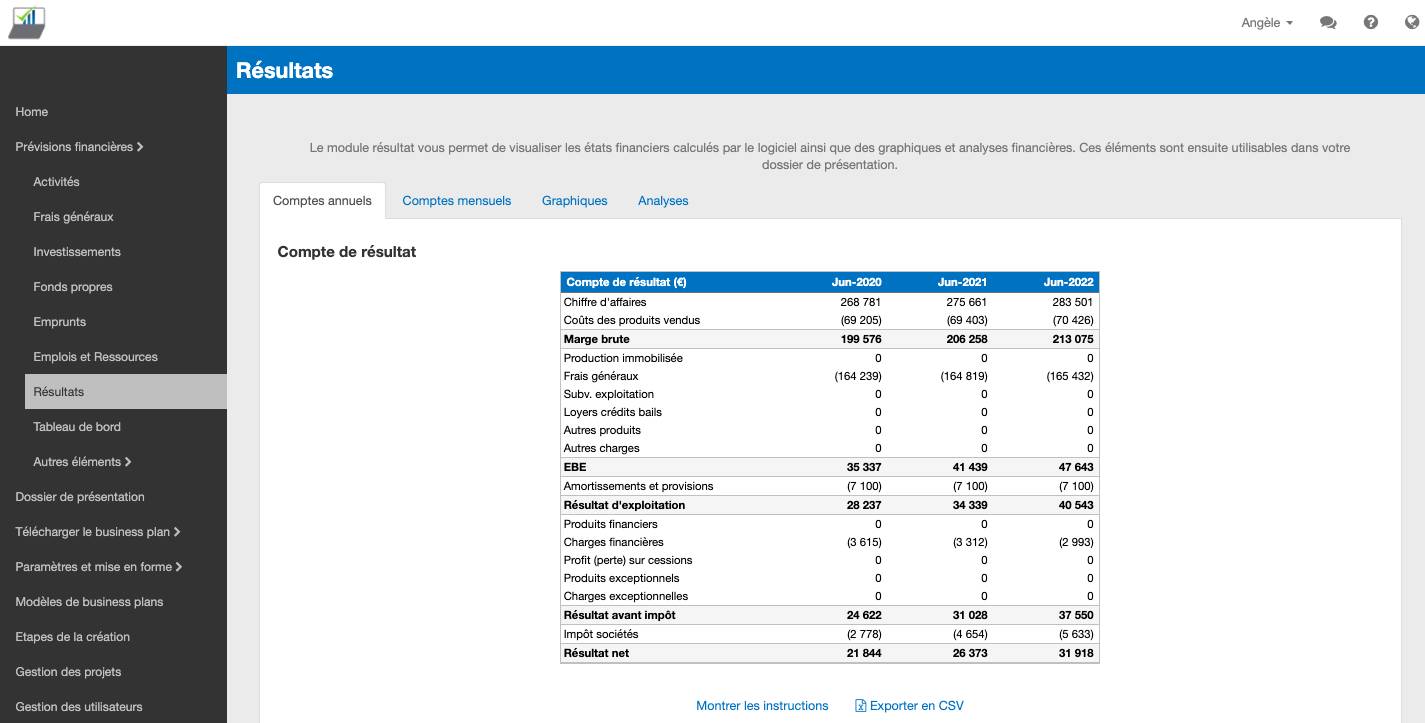Select the Comptes annuels tab

[322, 201]
